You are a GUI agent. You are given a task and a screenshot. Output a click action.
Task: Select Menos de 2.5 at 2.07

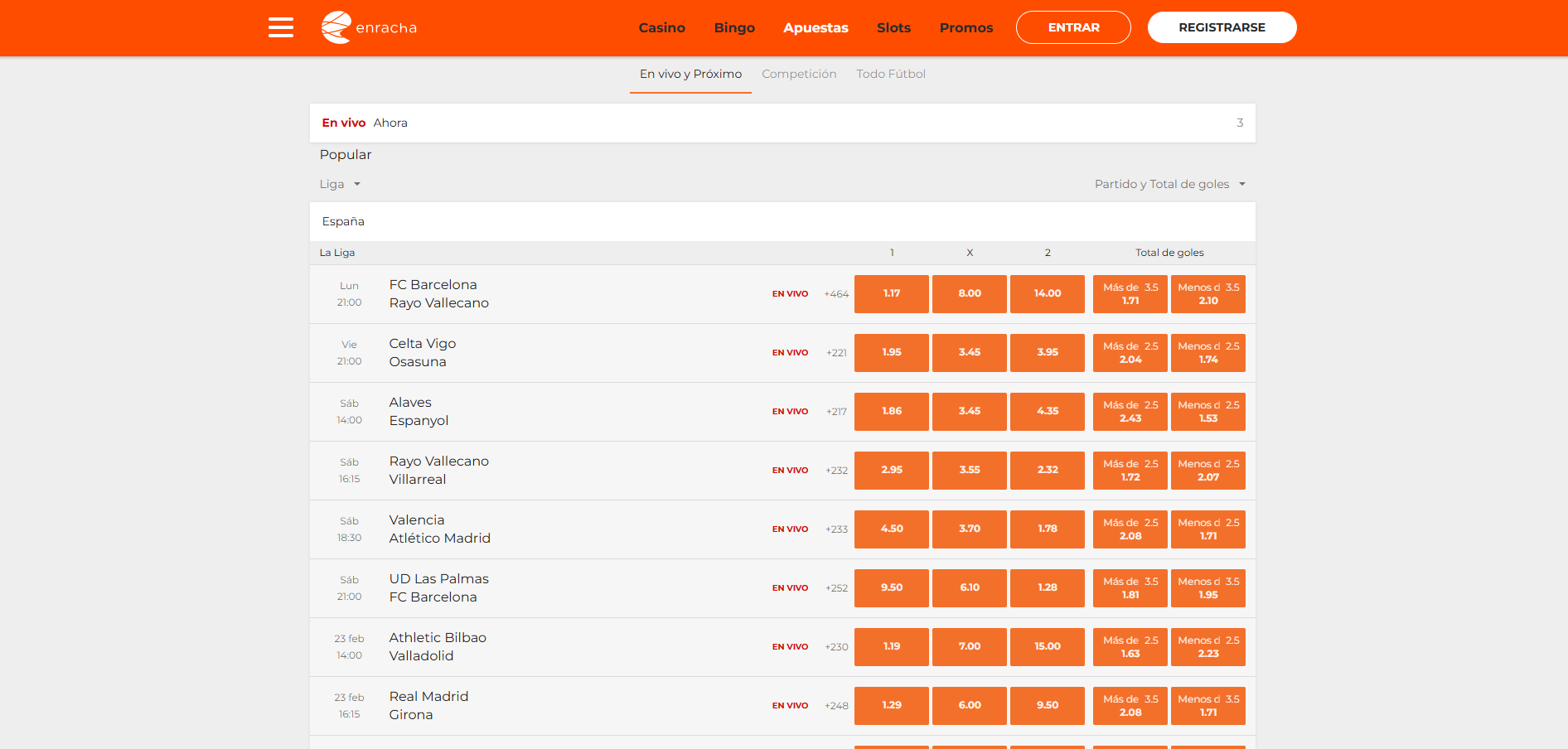click(1208, 471)
